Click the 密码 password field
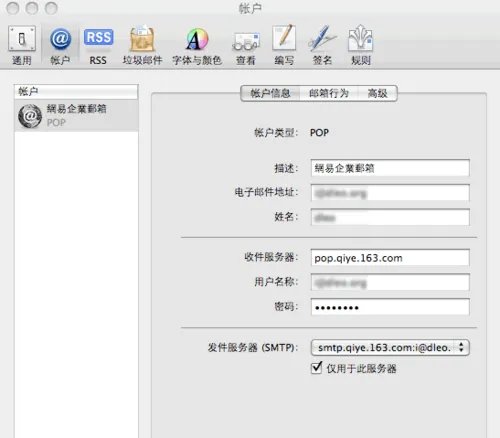The width and height of the screenshot is (500, 438). [390, 307]
